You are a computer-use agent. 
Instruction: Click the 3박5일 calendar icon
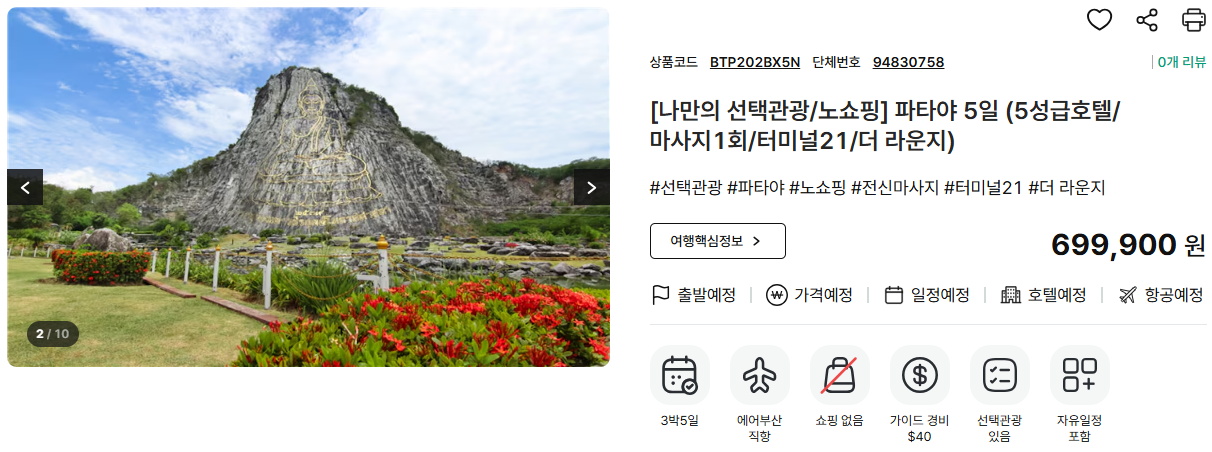coord(680,375)
